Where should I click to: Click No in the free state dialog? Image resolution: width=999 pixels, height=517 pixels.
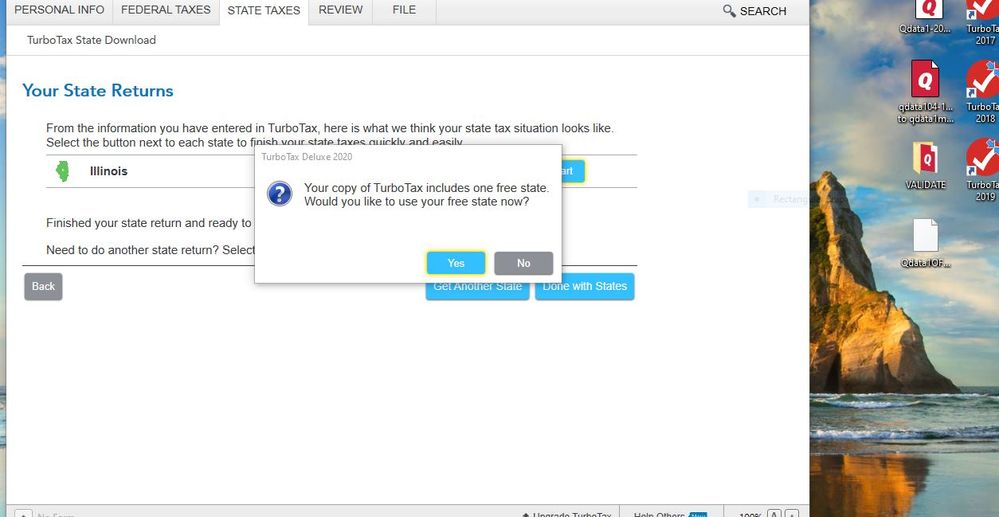click(524, 263)
